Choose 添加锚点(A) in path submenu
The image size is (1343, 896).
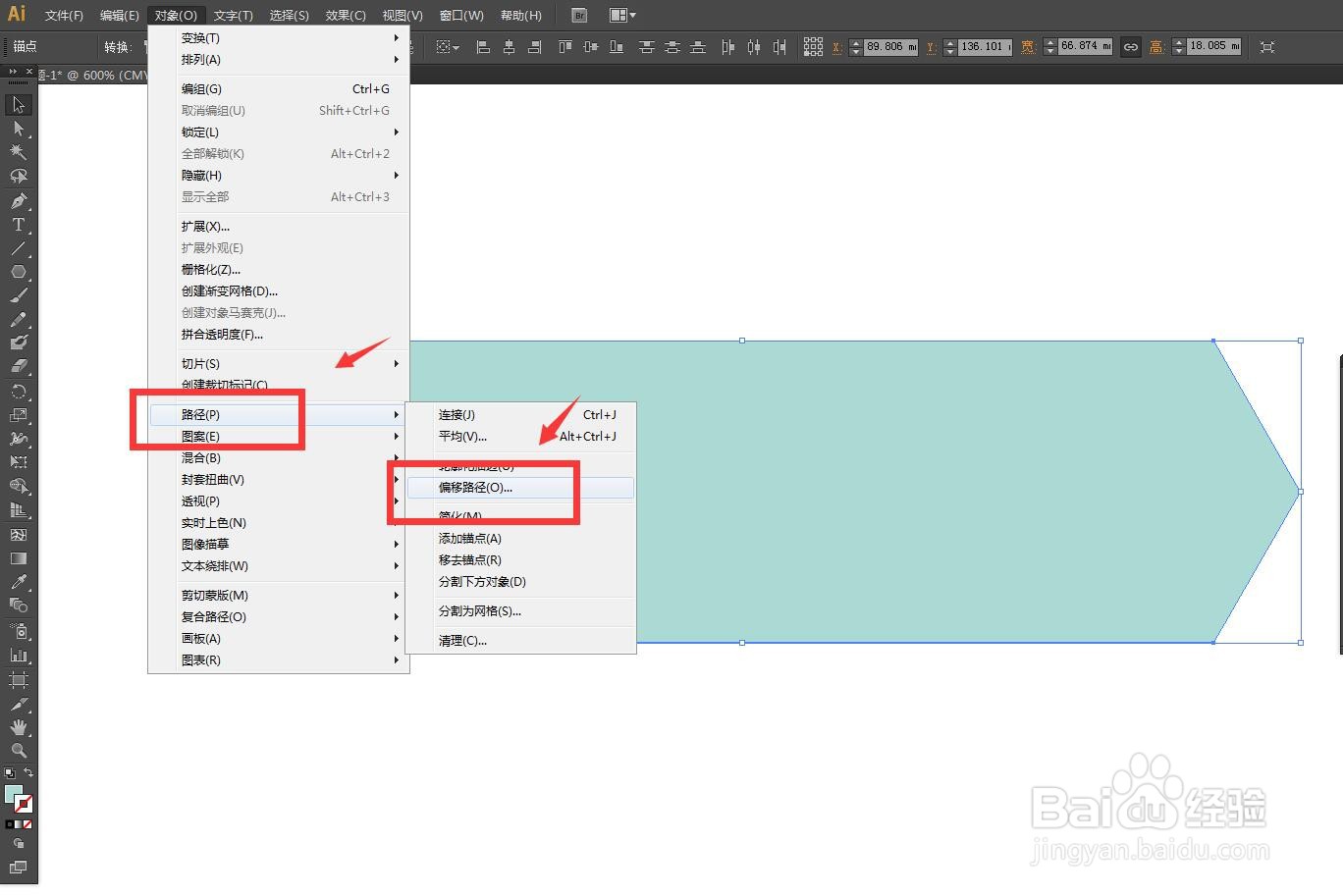tap(521, 539)
